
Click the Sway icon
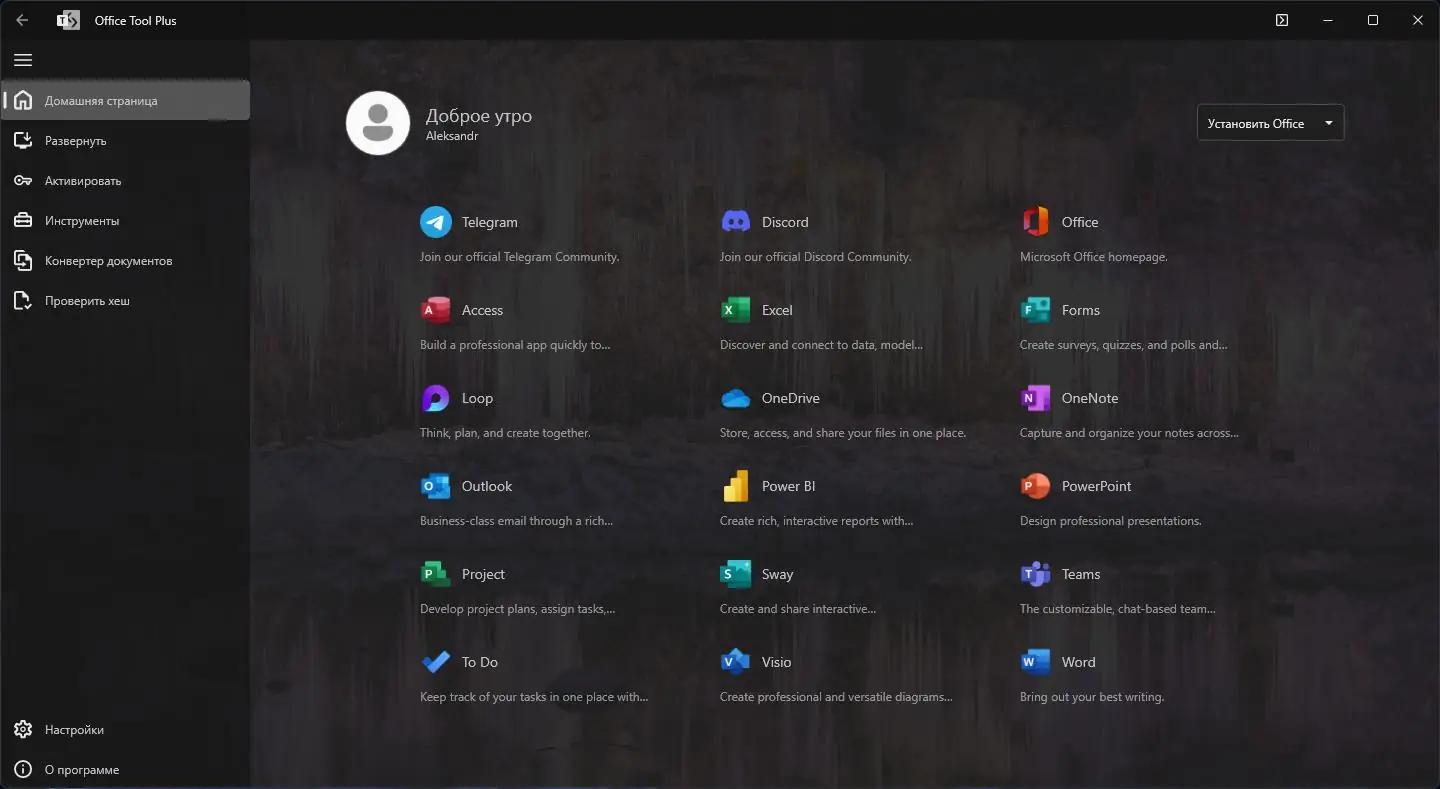[736, 574]
